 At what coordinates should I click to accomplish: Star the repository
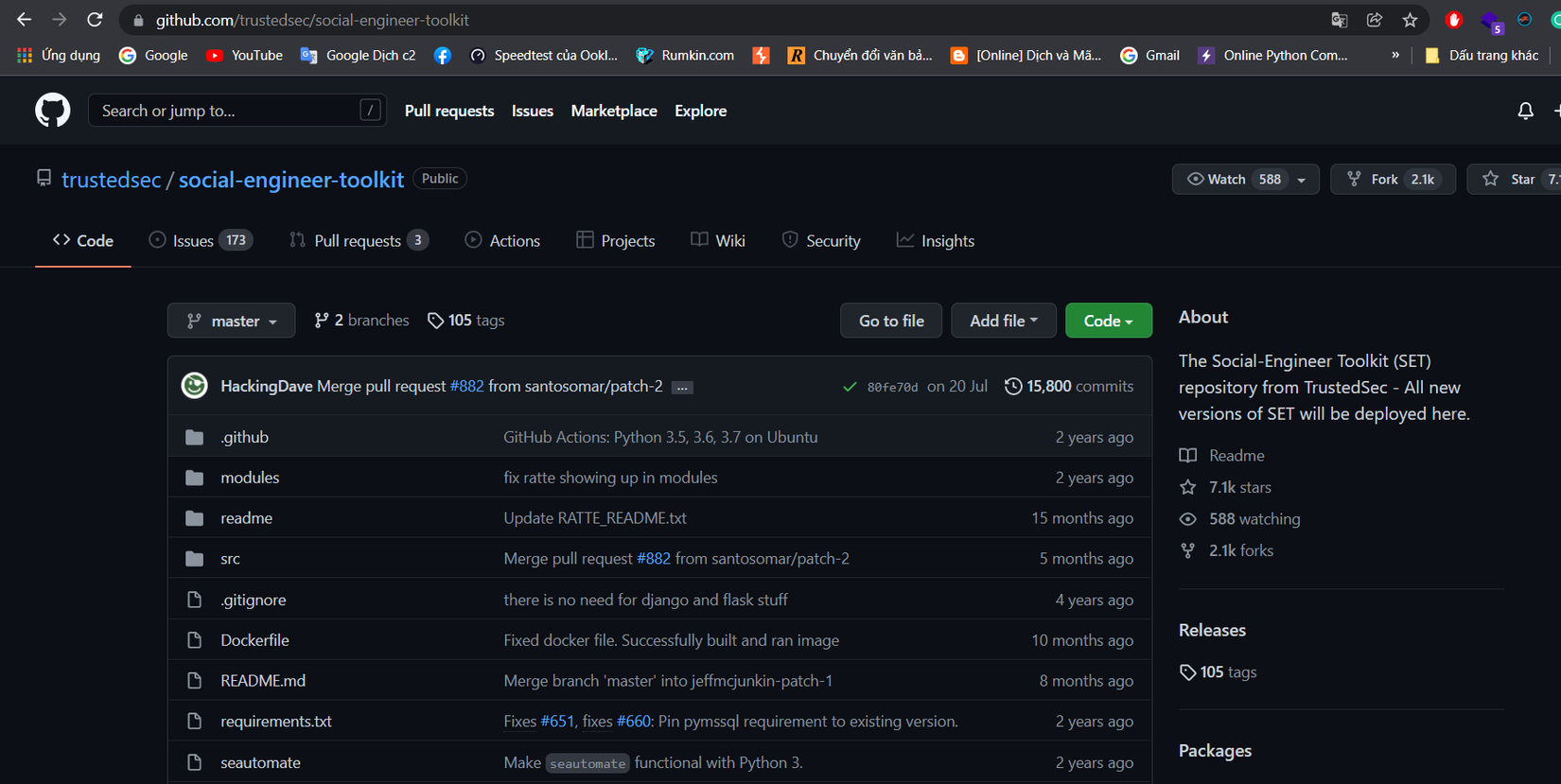[x=1514, y=180]
